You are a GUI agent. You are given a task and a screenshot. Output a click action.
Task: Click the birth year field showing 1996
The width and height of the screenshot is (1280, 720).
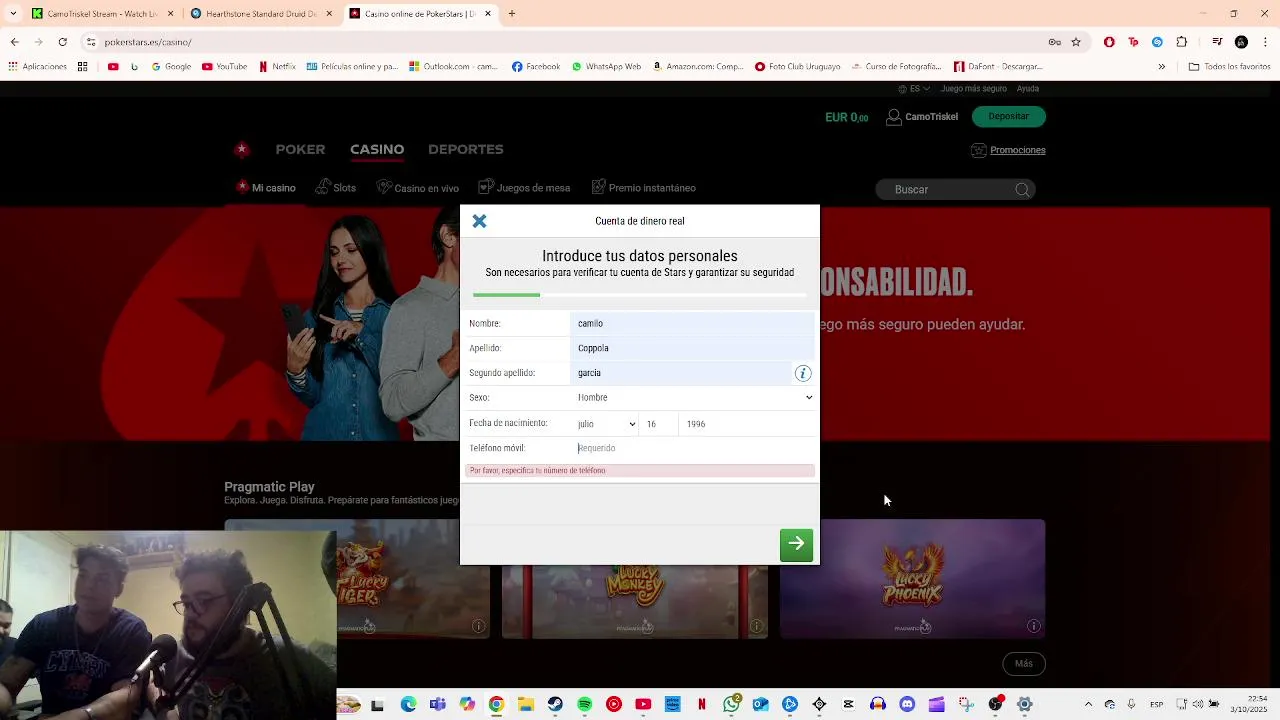pyautogui.click(x=746, y=424)
